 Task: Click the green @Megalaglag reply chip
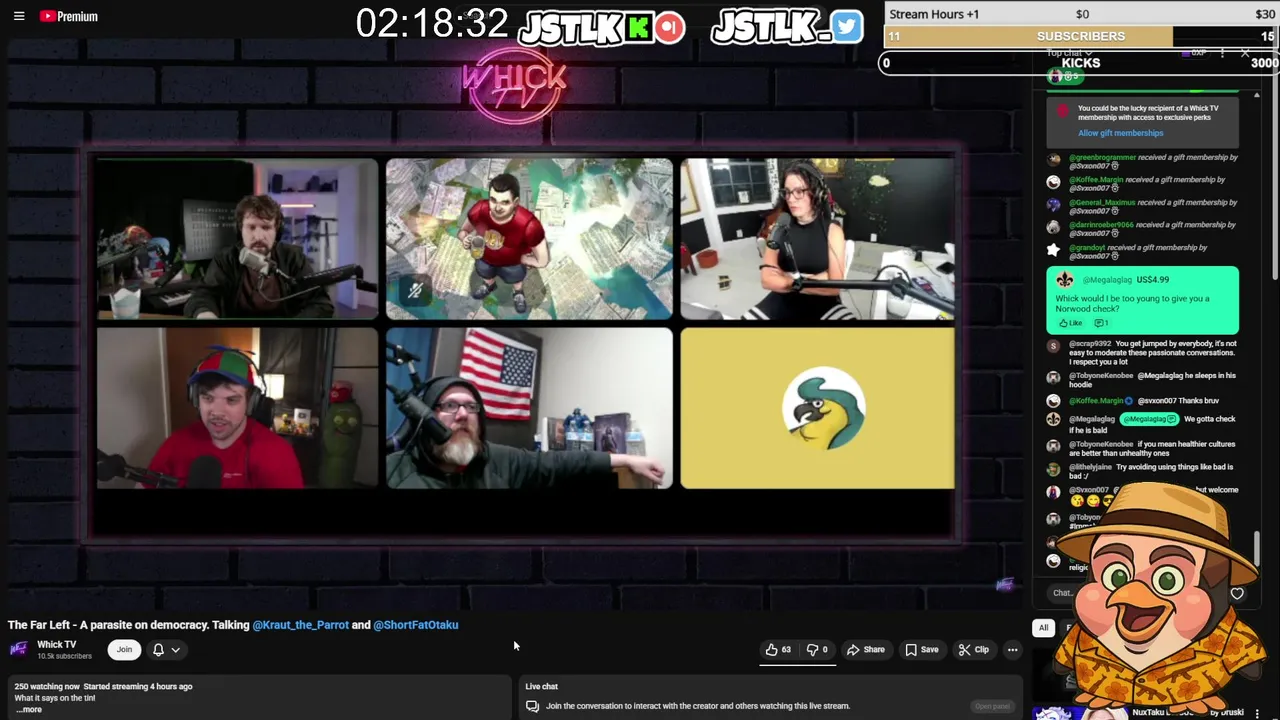1149,419
